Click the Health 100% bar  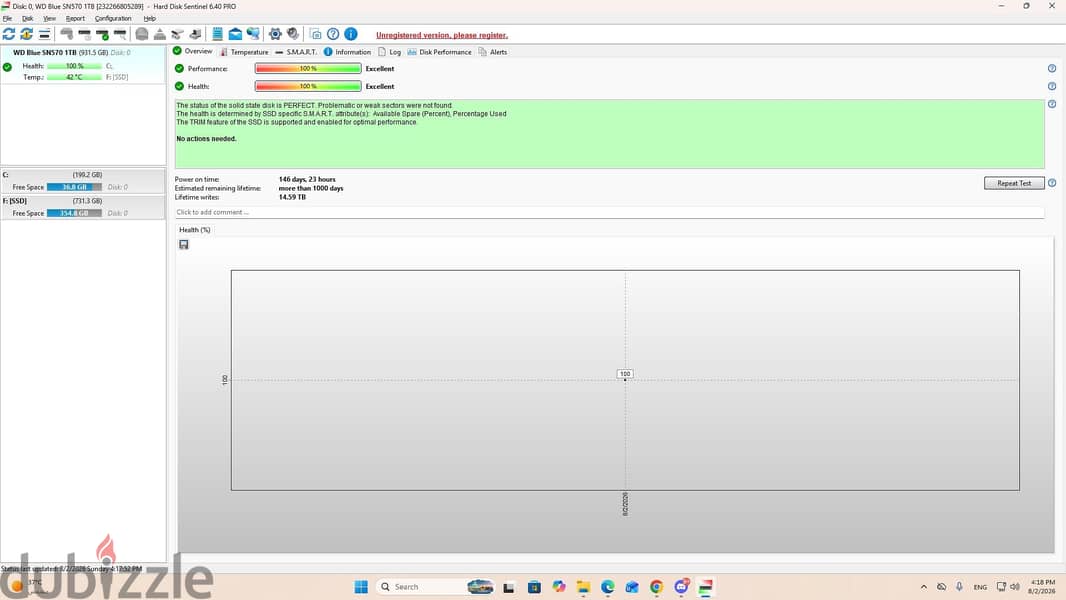[x=308, y=86]
